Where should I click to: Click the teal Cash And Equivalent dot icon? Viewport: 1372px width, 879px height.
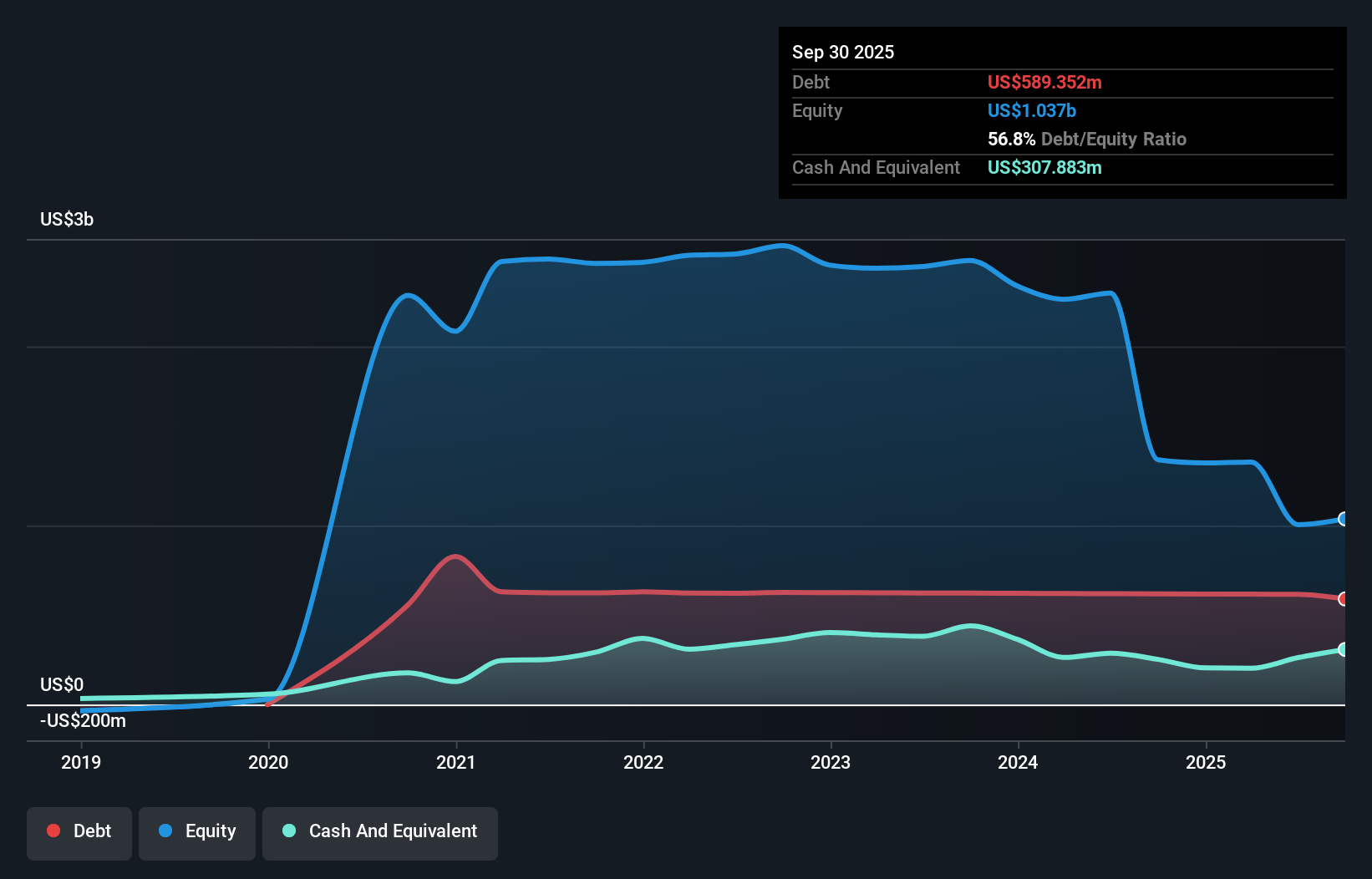[288, 831]
